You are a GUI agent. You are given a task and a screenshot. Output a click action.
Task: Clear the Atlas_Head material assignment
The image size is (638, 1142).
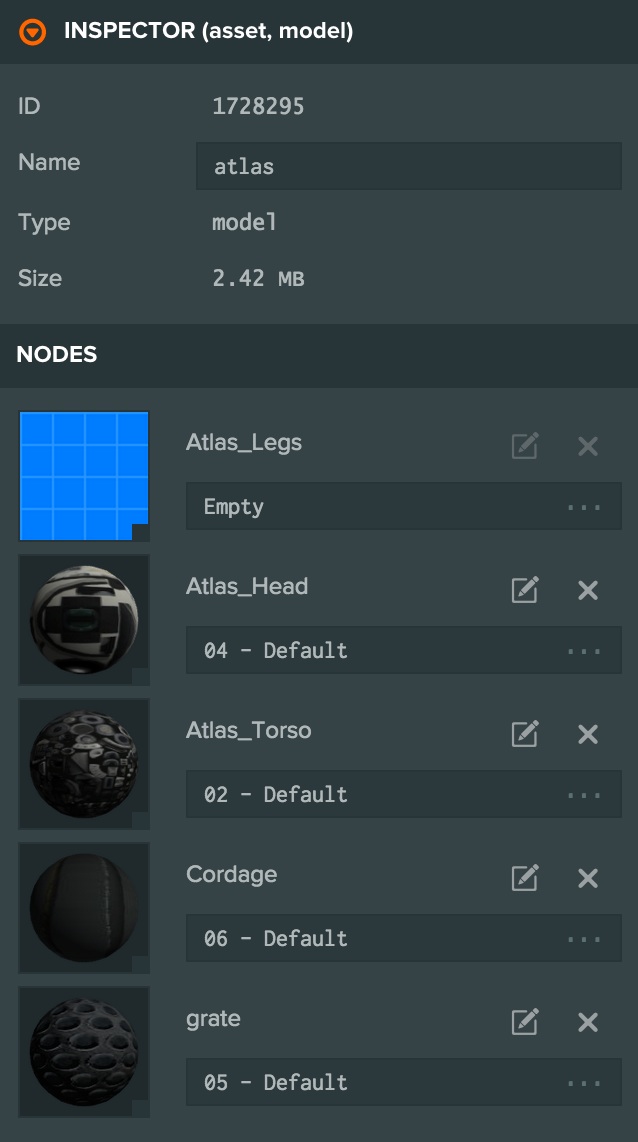pos(588,590)
